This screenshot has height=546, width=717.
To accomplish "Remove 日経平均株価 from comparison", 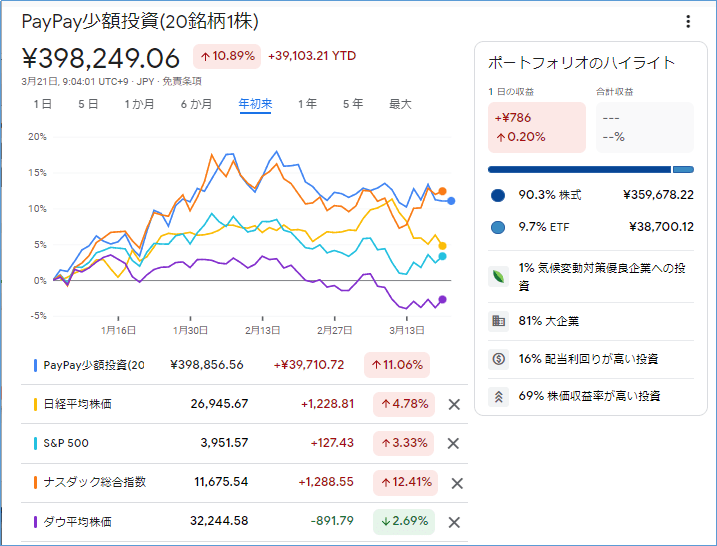I will tap(454, 404).
